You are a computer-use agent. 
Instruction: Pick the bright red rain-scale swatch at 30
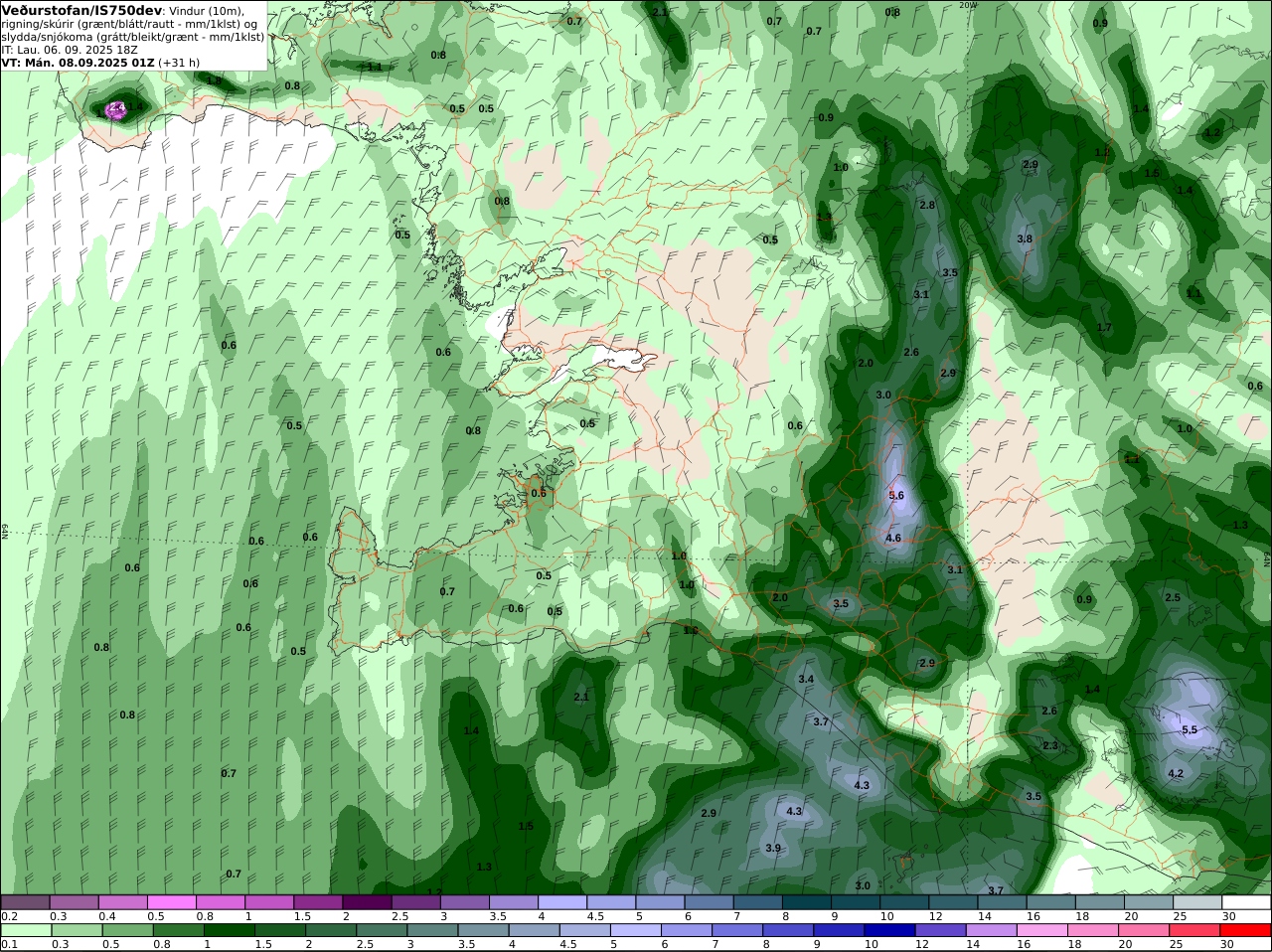[1246, 930]
